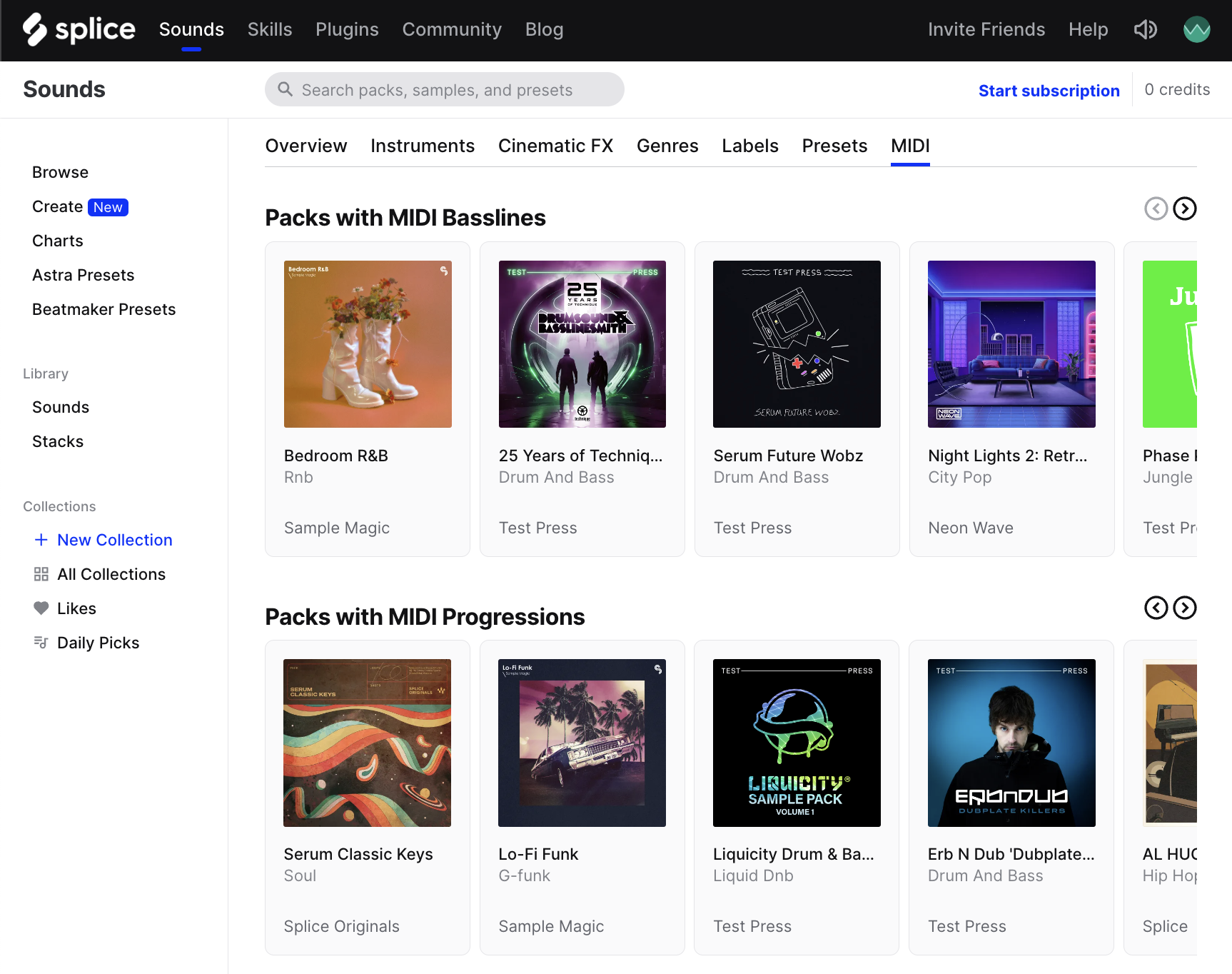Viewport: 1232px width, 974px height.
Task: Click the plus icon for New Collection
Action: (x=41, y=539)
